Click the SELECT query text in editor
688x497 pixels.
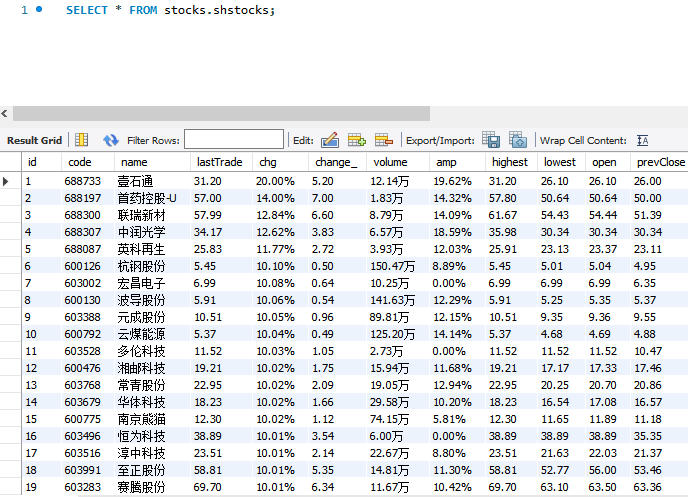pos(170,10)
